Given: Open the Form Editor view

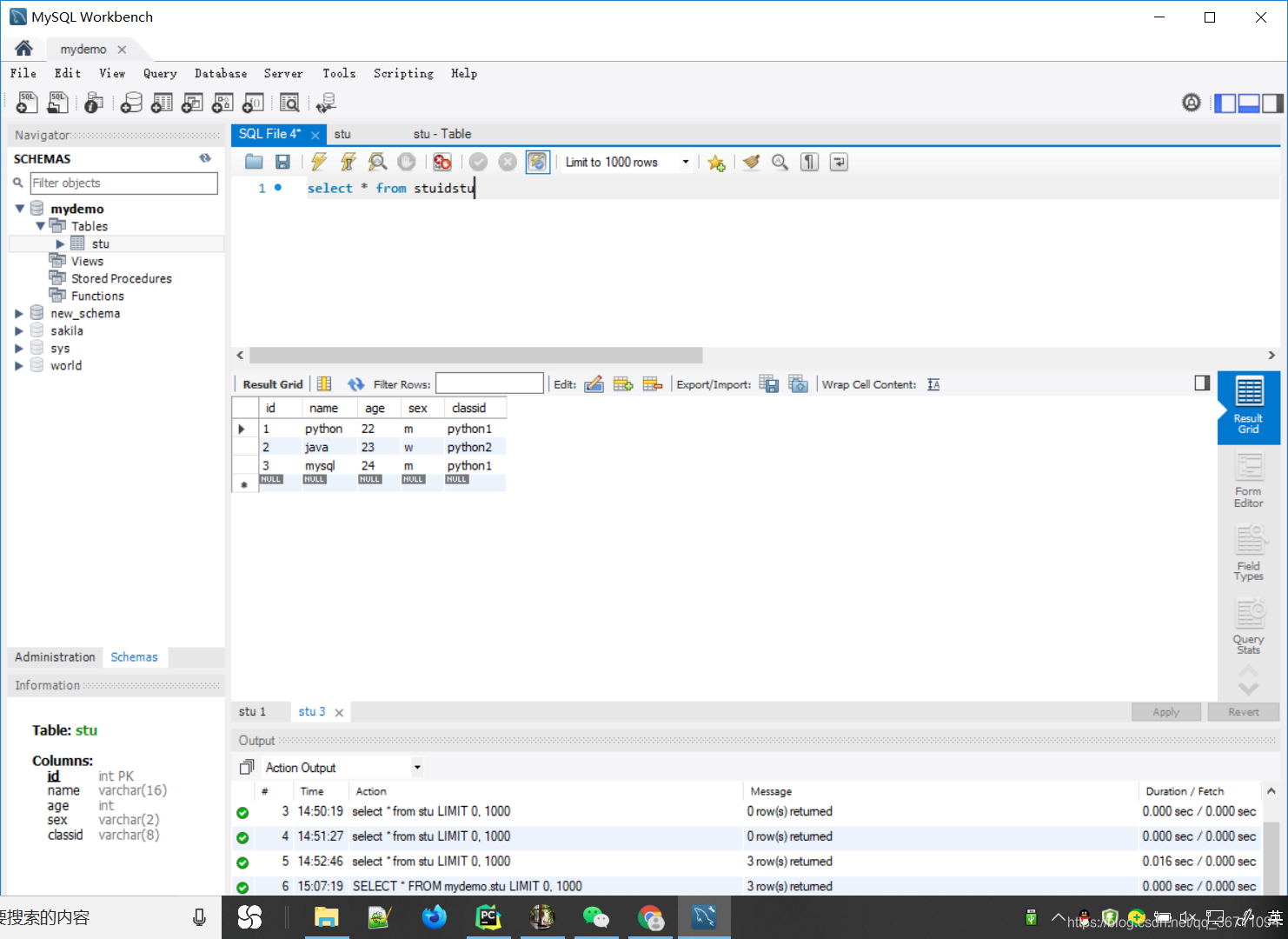Looking at the screenshot, I should [x=1249, y=481].
